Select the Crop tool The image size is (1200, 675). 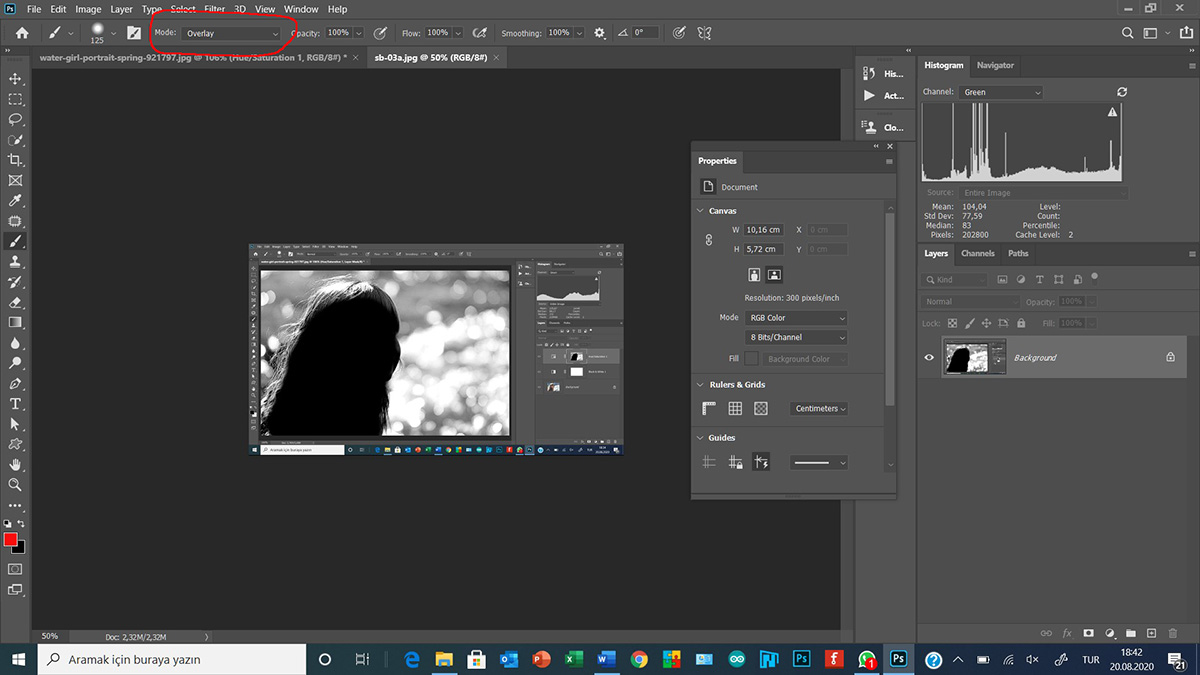pyautogui.click(x=15, y=160)
